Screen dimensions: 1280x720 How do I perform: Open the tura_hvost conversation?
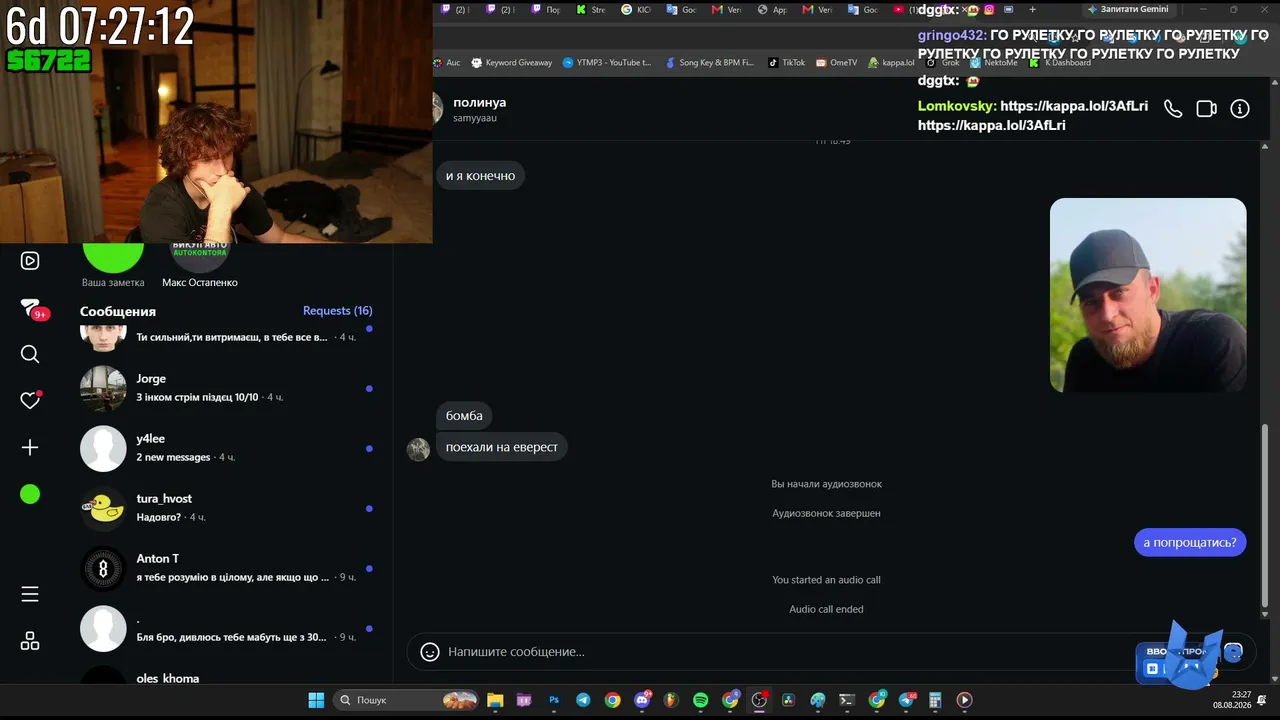tap(226, 509)
